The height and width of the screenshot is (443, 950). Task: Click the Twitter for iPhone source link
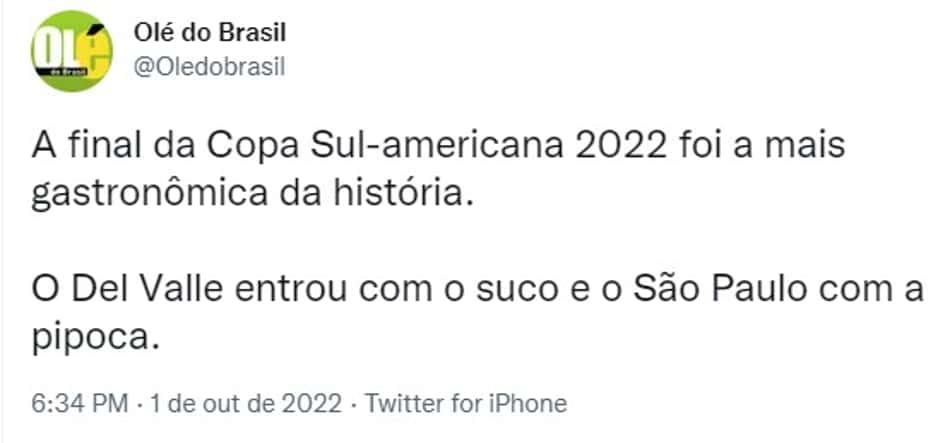(465, 404)
